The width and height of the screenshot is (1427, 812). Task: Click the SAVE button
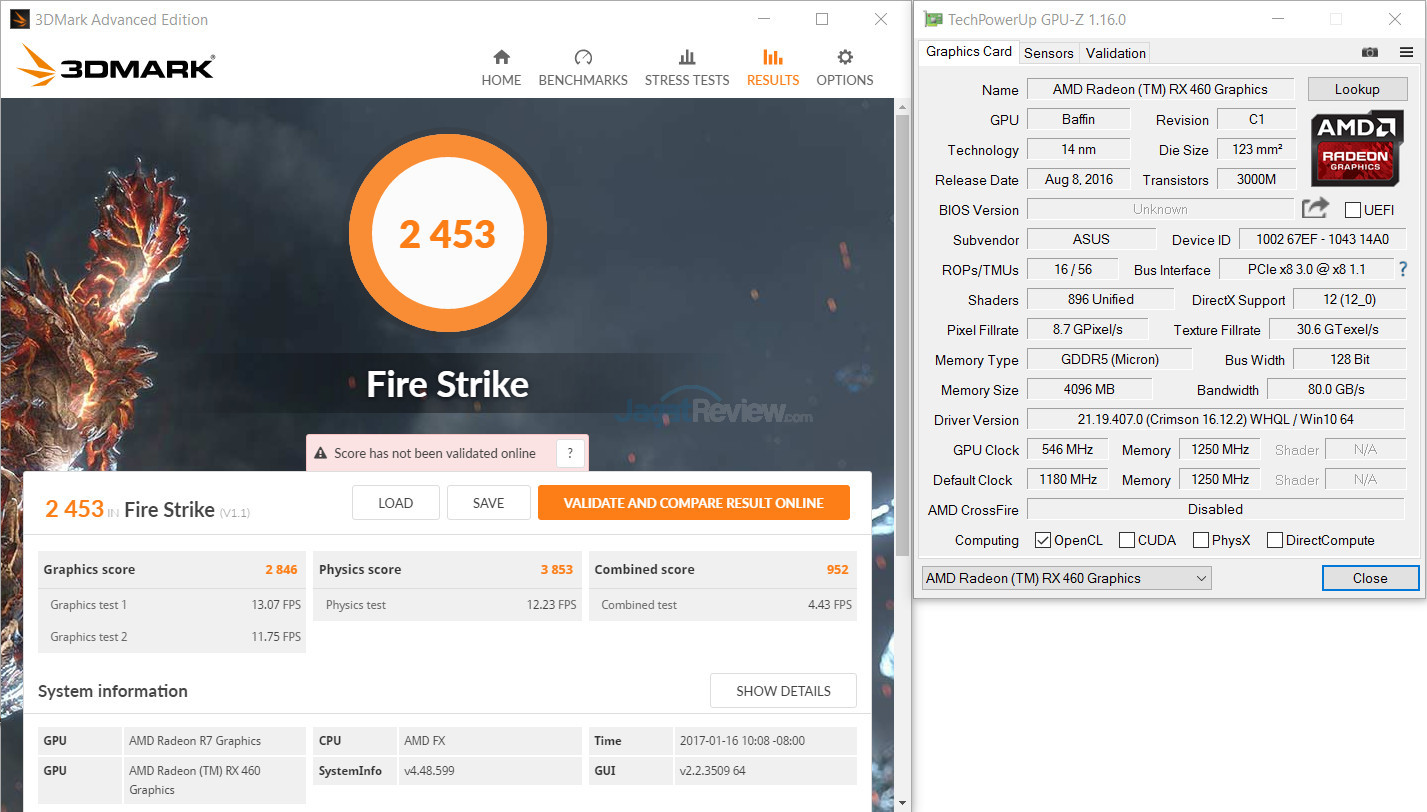tap(488, 503)
